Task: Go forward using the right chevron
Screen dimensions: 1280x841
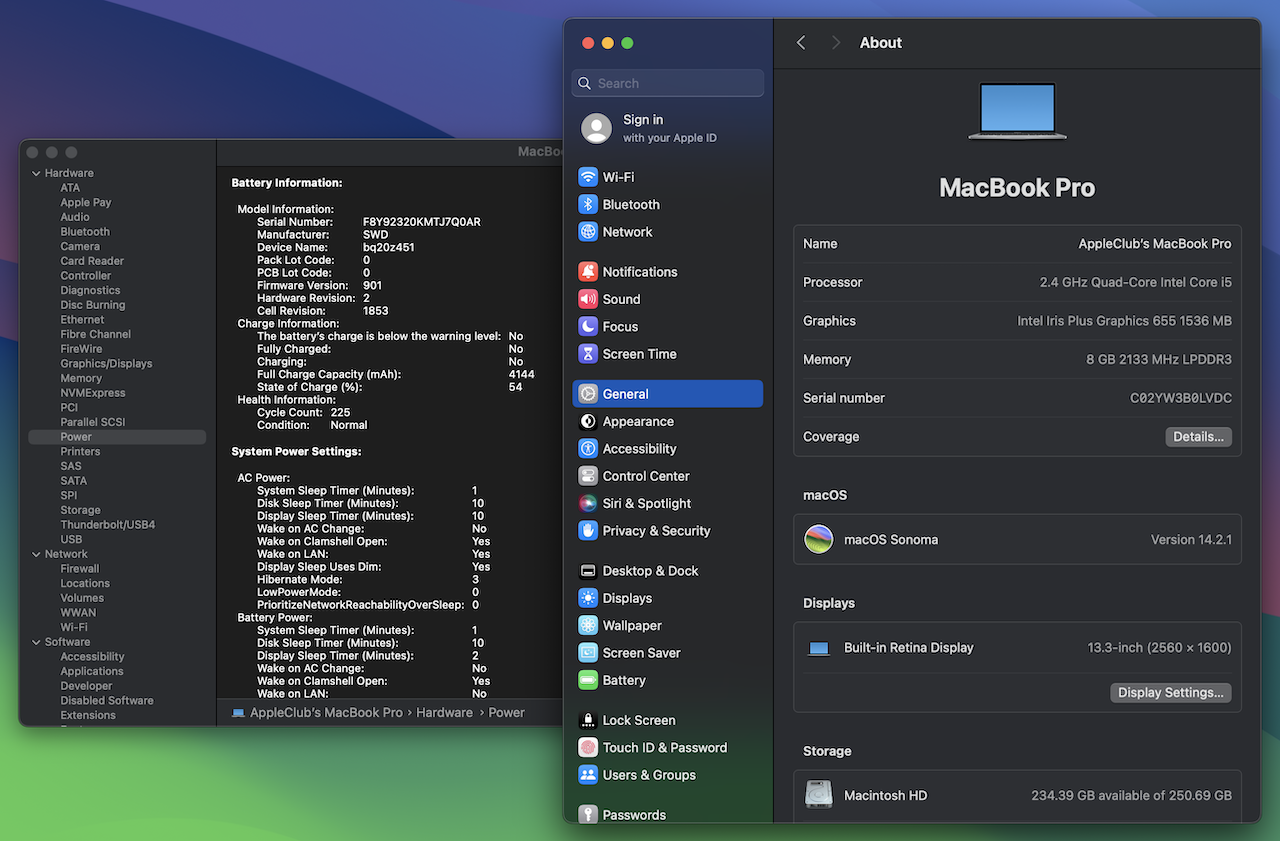Action: click(x=836, y=43)
